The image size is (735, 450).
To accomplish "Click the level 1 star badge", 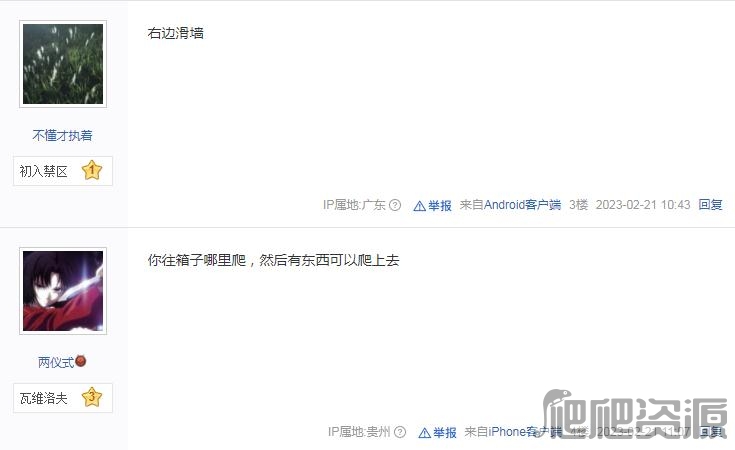I will coord(92,170).
